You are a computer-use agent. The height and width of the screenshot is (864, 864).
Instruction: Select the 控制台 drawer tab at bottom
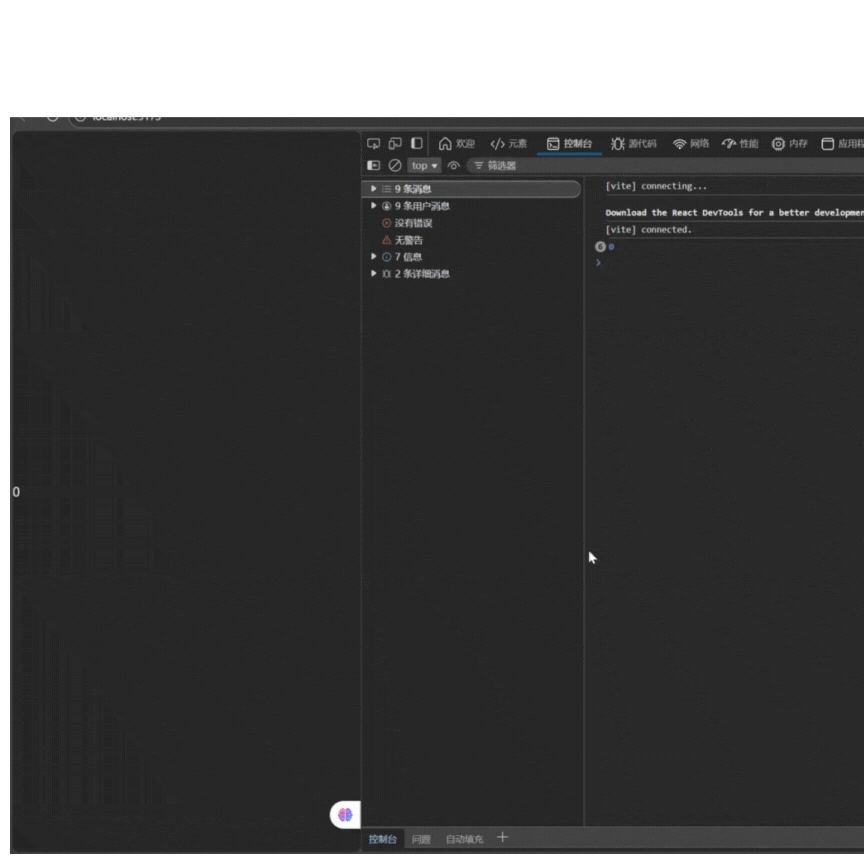tap(382, 839)
